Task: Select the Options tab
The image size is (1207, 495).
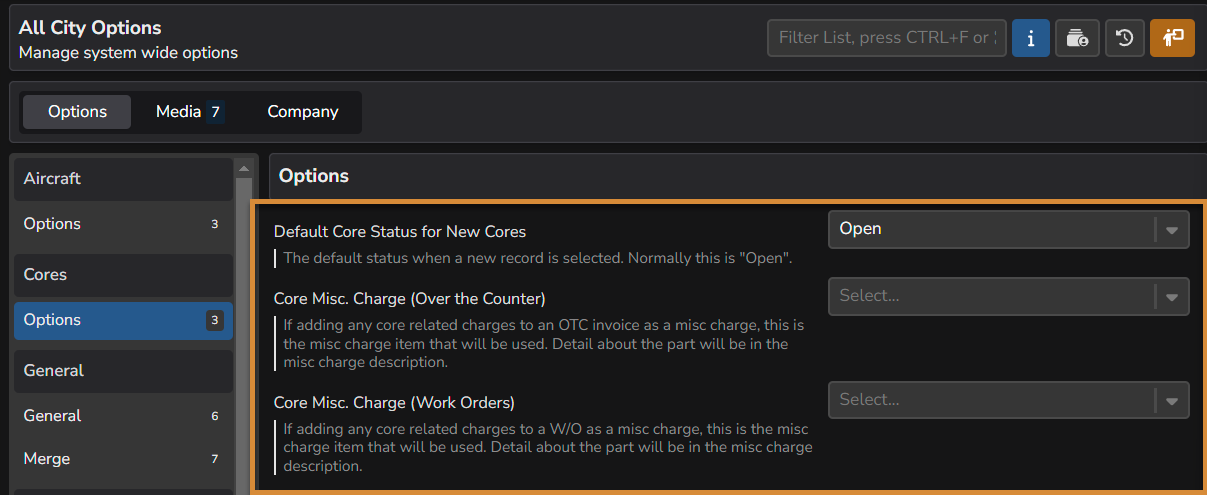Action: coord(77,112)
